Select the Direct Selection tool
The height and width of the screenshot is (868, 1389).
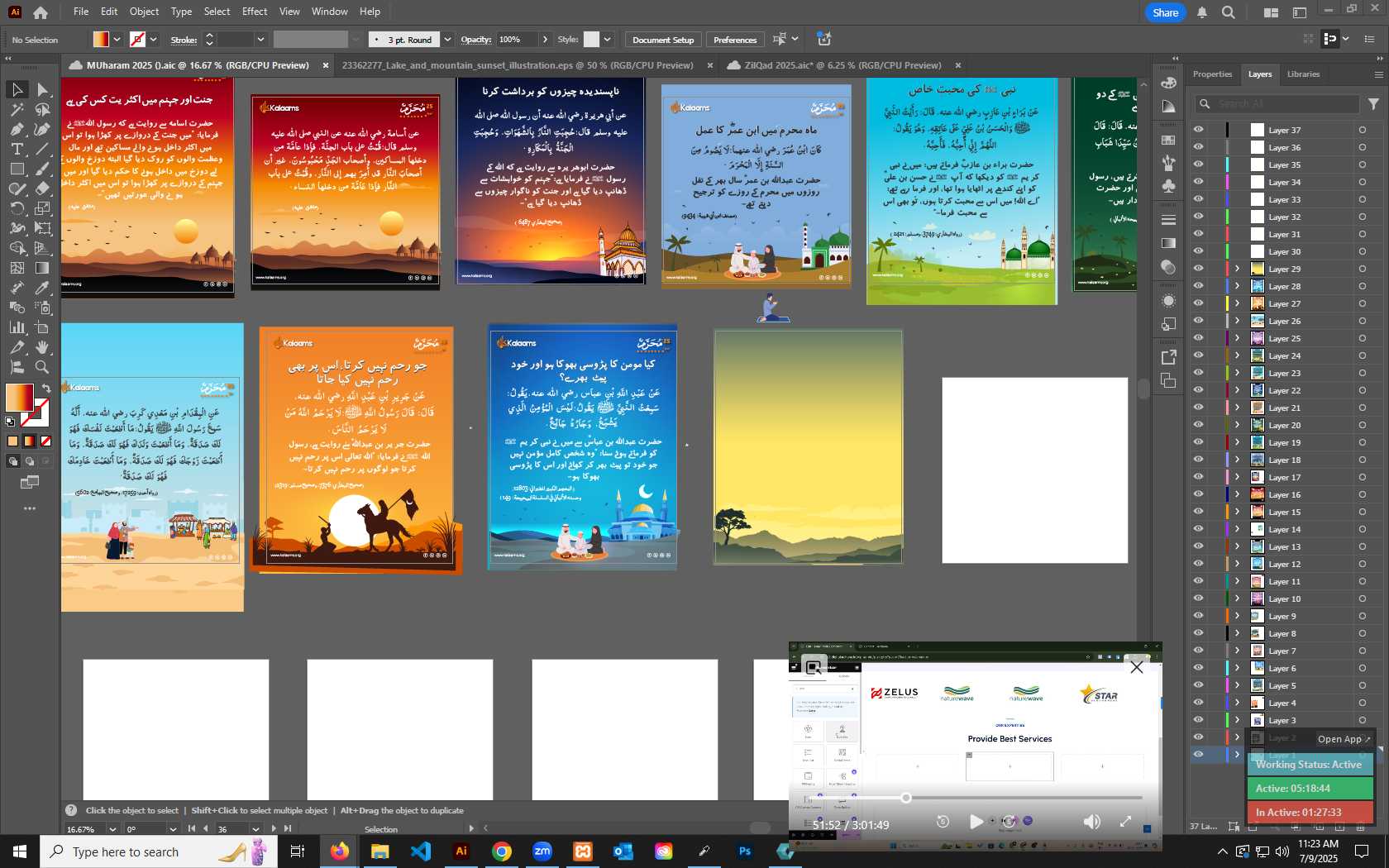43,89
